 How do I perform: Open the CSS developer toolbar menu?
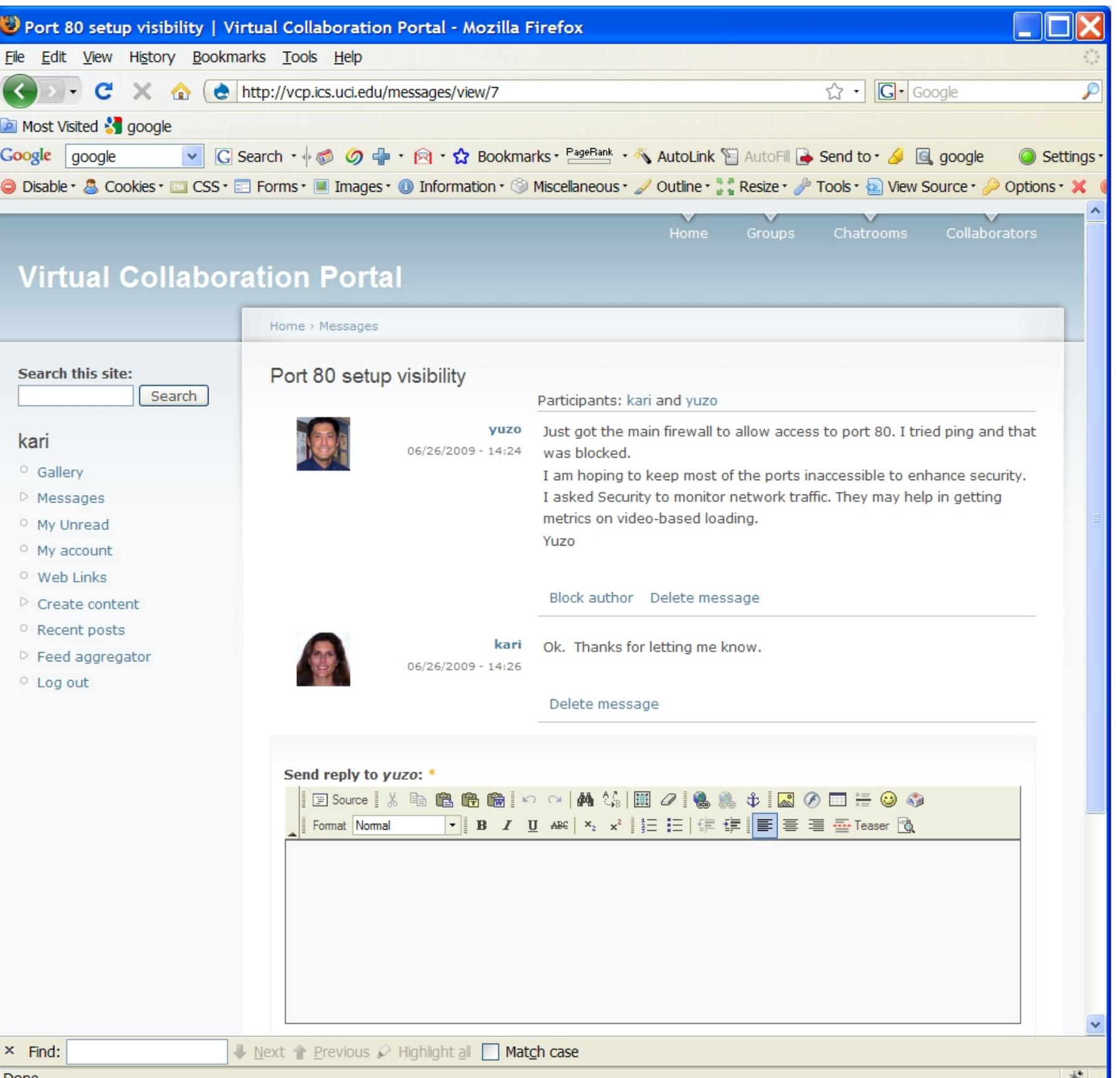pos(199,186)
